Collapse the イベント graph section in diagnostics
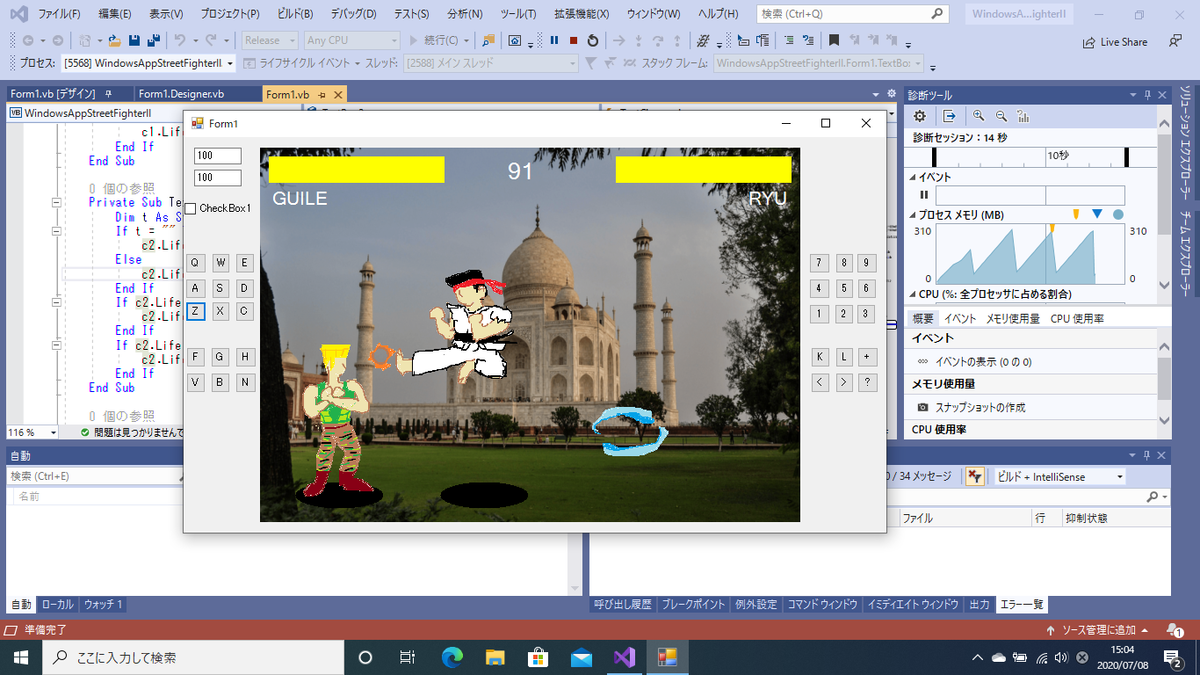 click(912, 177)
